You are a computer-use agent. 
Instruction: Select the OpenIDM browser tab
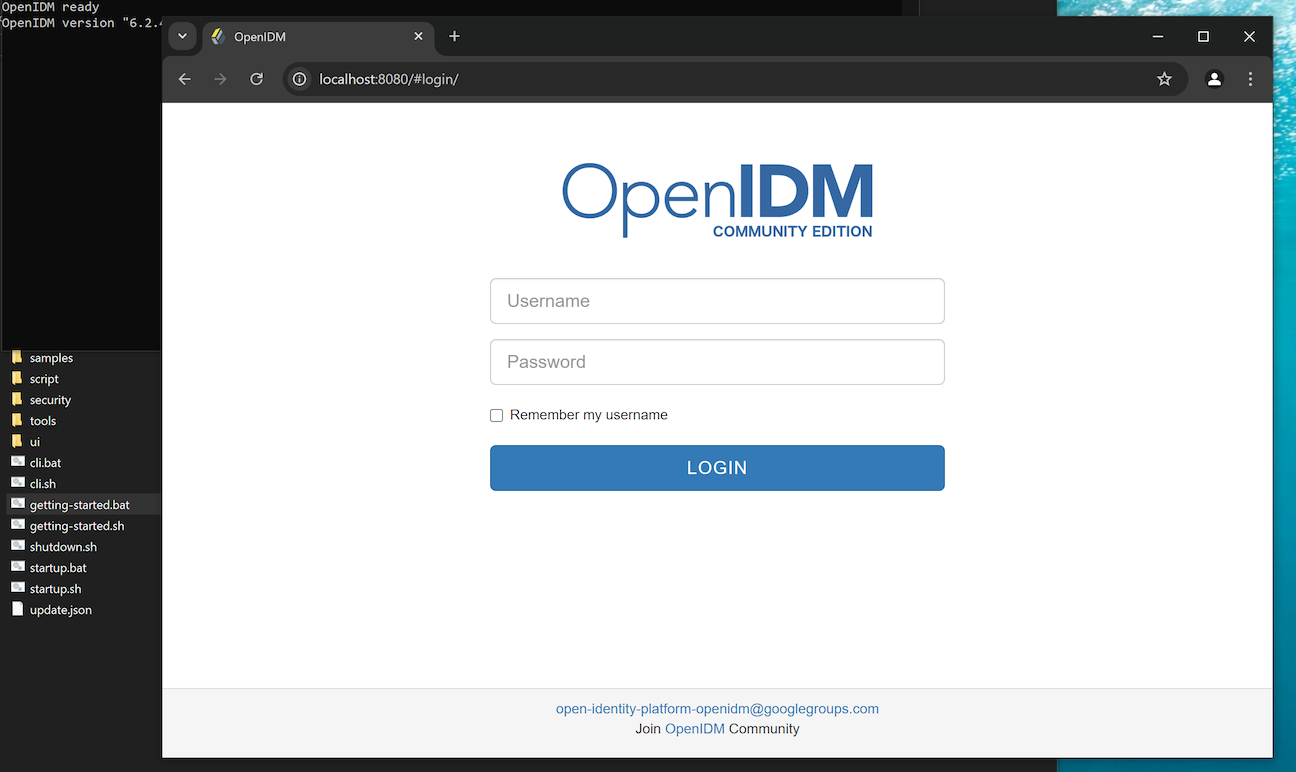[x=319, y=37]
